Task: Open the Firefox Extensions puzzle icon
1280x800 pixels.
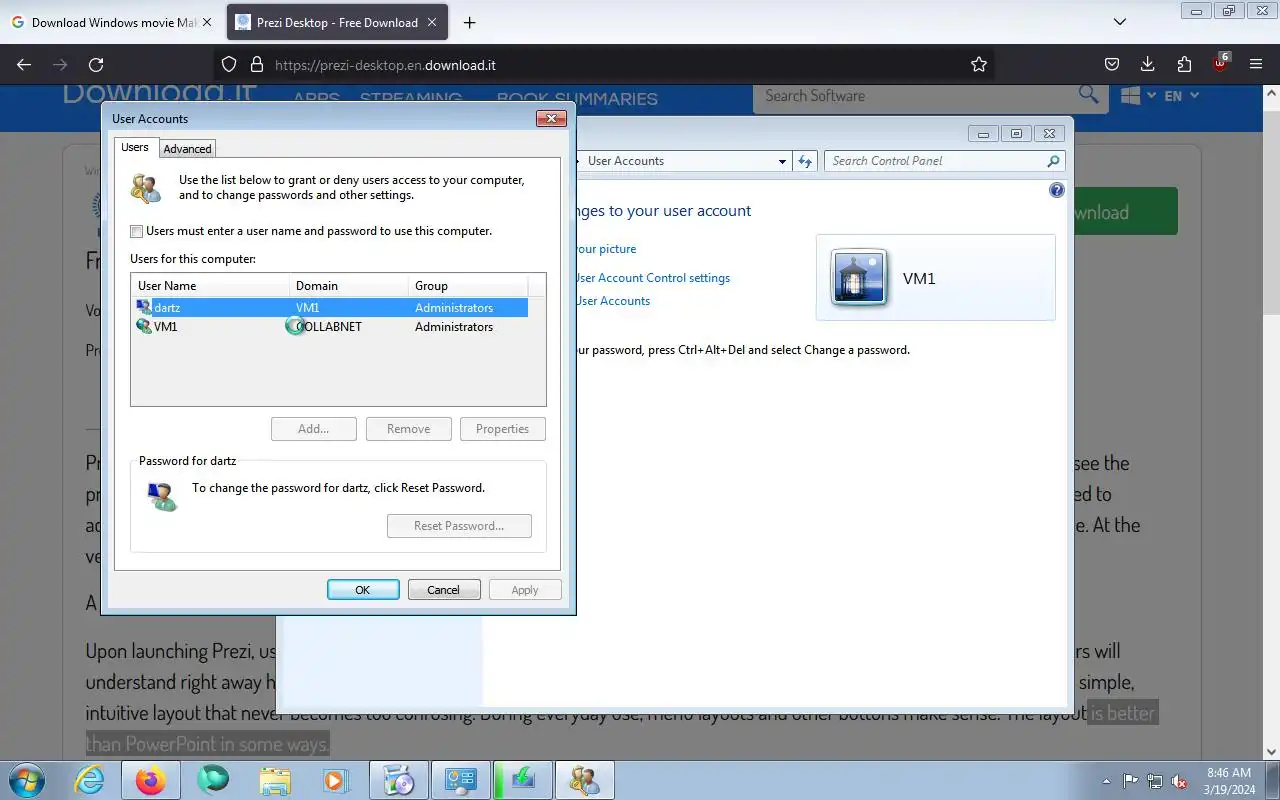Action: [1184, 65]
